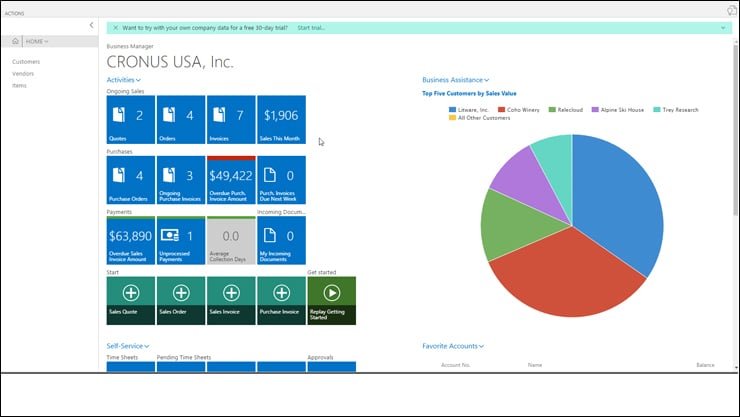Expand the Business Assistance dropdown
Viewport: 740px width, 417px height.
click(x=455, y=80)
